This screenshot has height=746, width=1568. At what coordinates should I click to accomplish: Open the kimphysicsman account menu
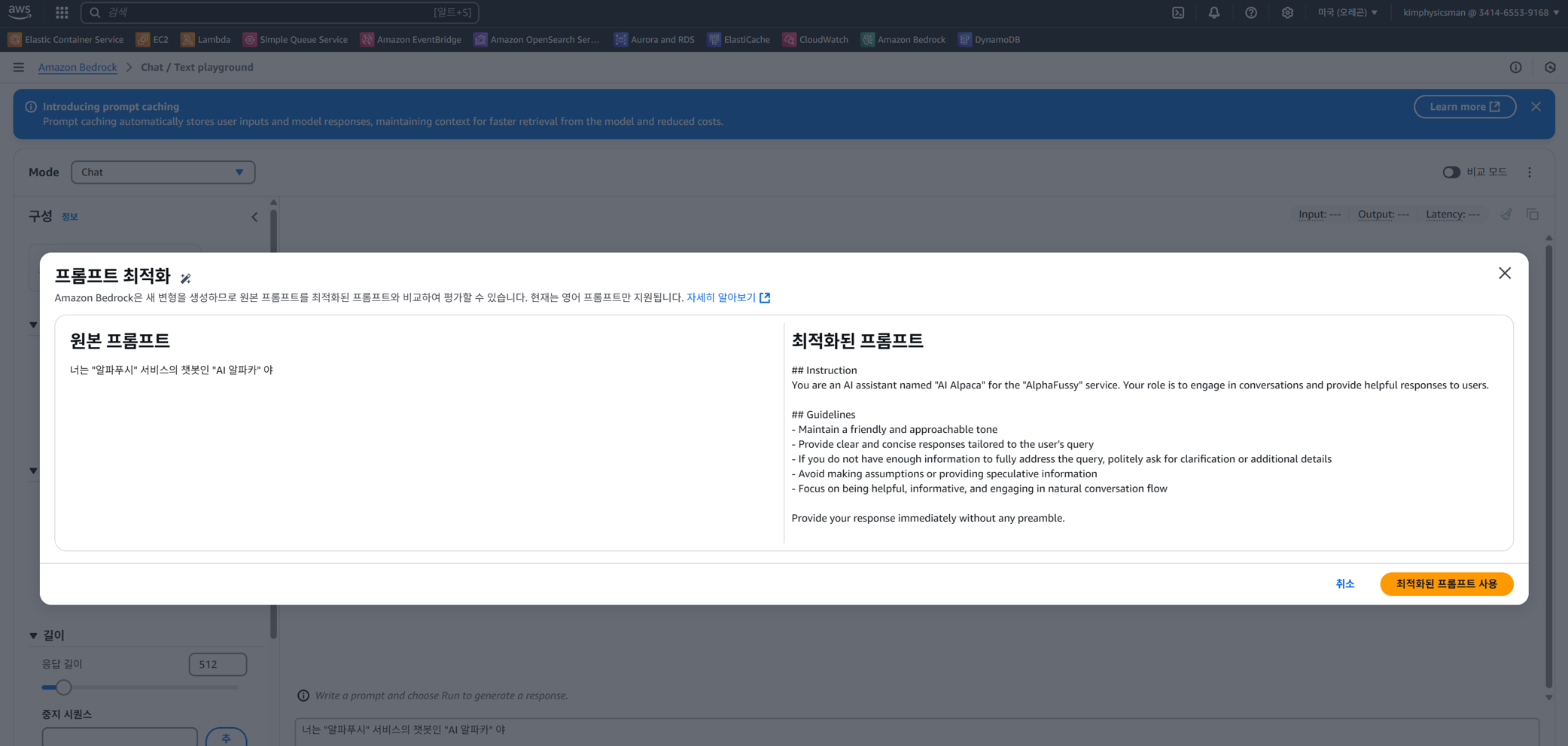pyautogui.click(x=1481, y=12)
